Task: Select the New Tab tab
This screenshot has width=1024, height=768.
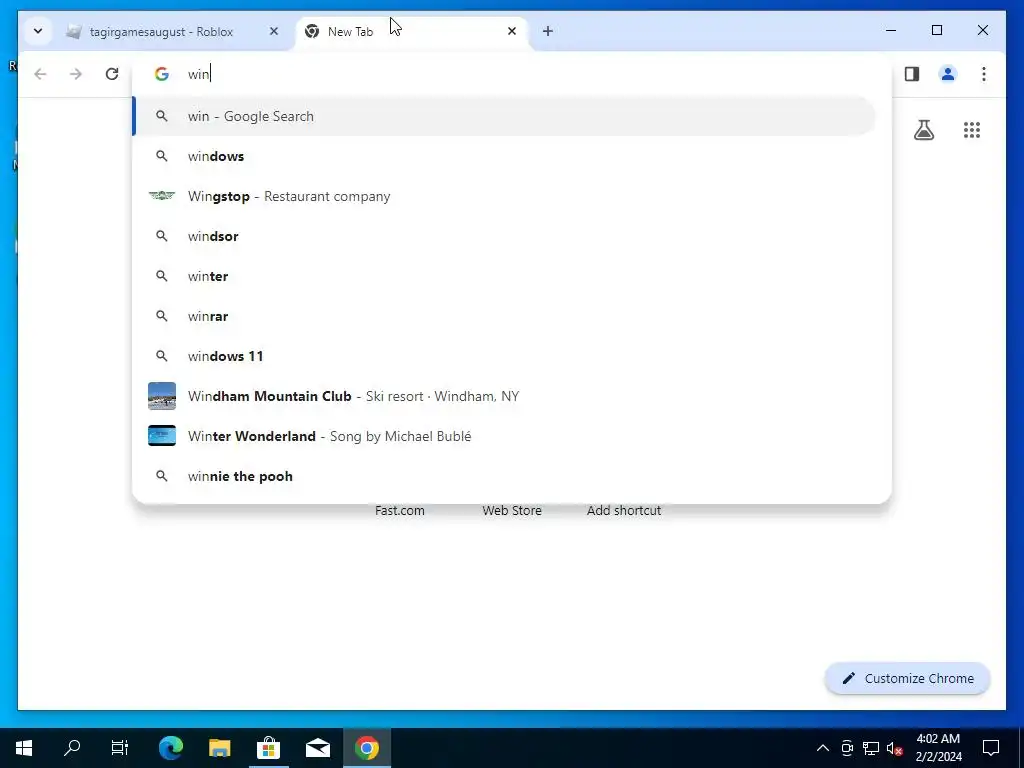Action: tap(412, 31)
